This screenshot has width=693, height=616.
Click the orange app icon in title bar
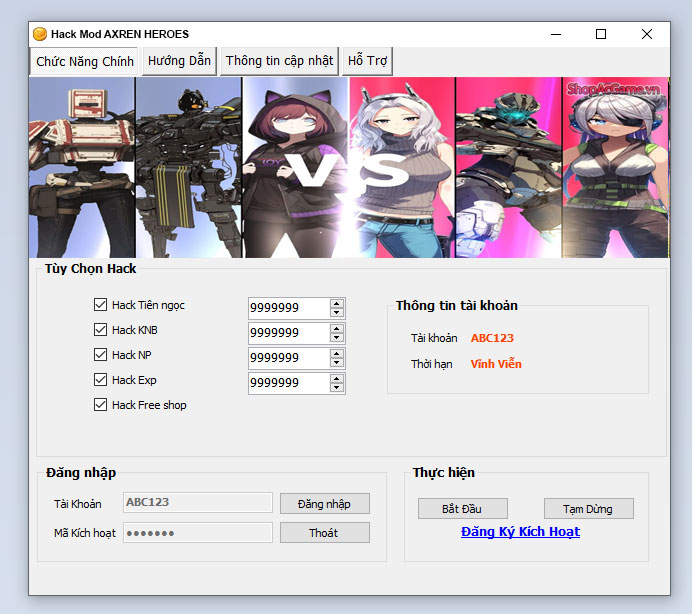(40, 34)
